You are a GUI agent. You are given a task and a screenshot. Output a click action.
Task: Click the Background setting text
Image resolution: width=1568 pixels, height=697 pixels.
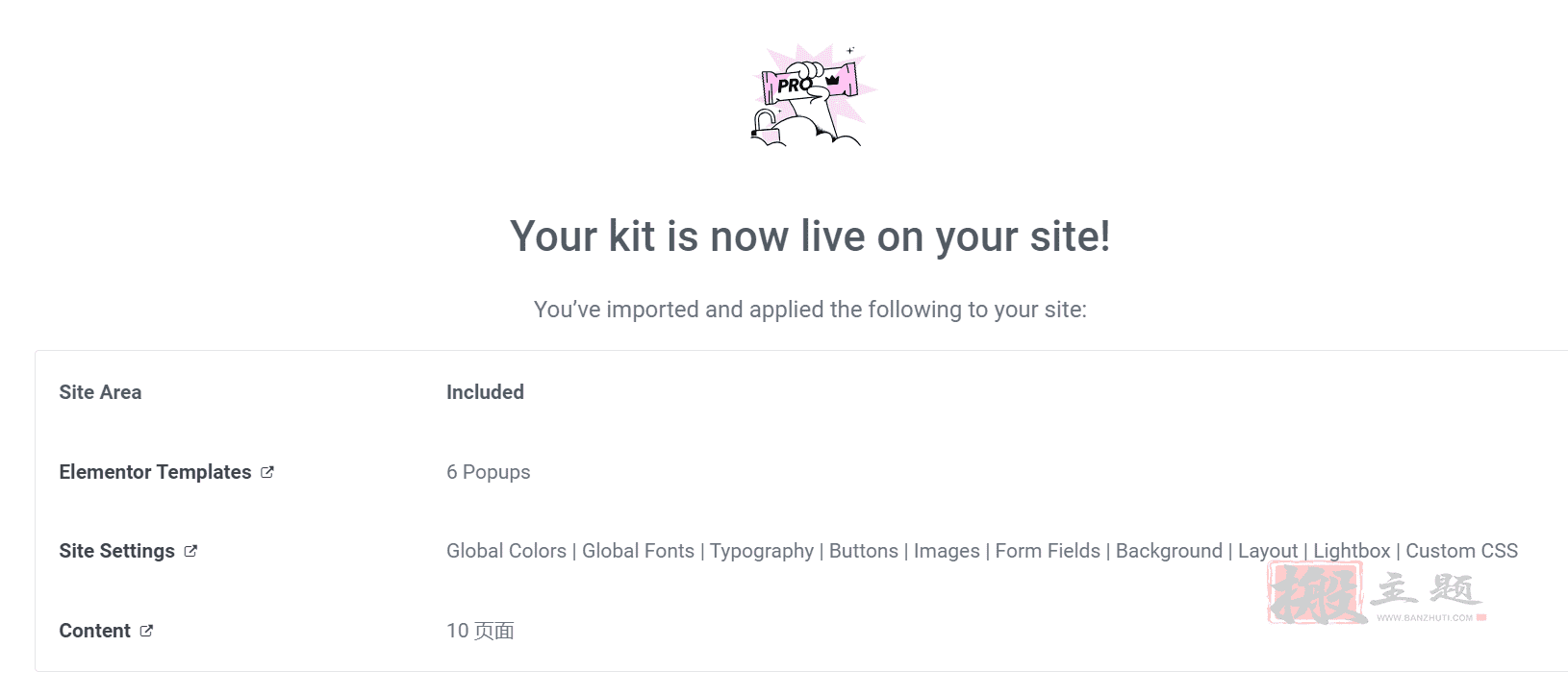coord(1169,551)
